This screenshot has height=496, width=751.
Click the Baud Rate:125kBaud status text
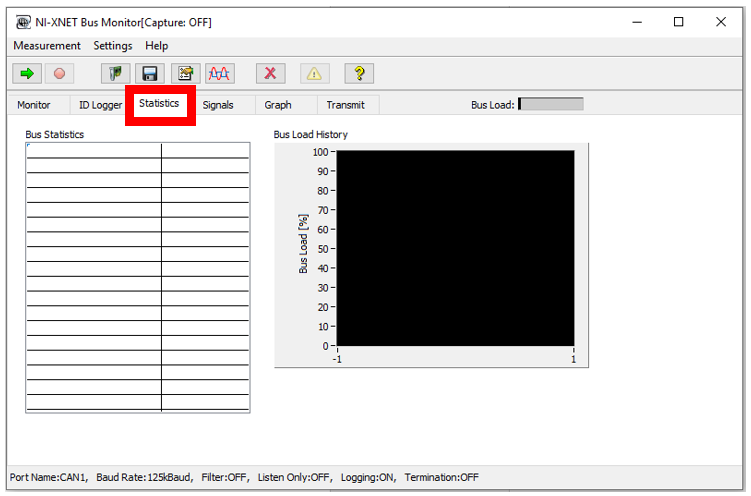click(144, 477)
